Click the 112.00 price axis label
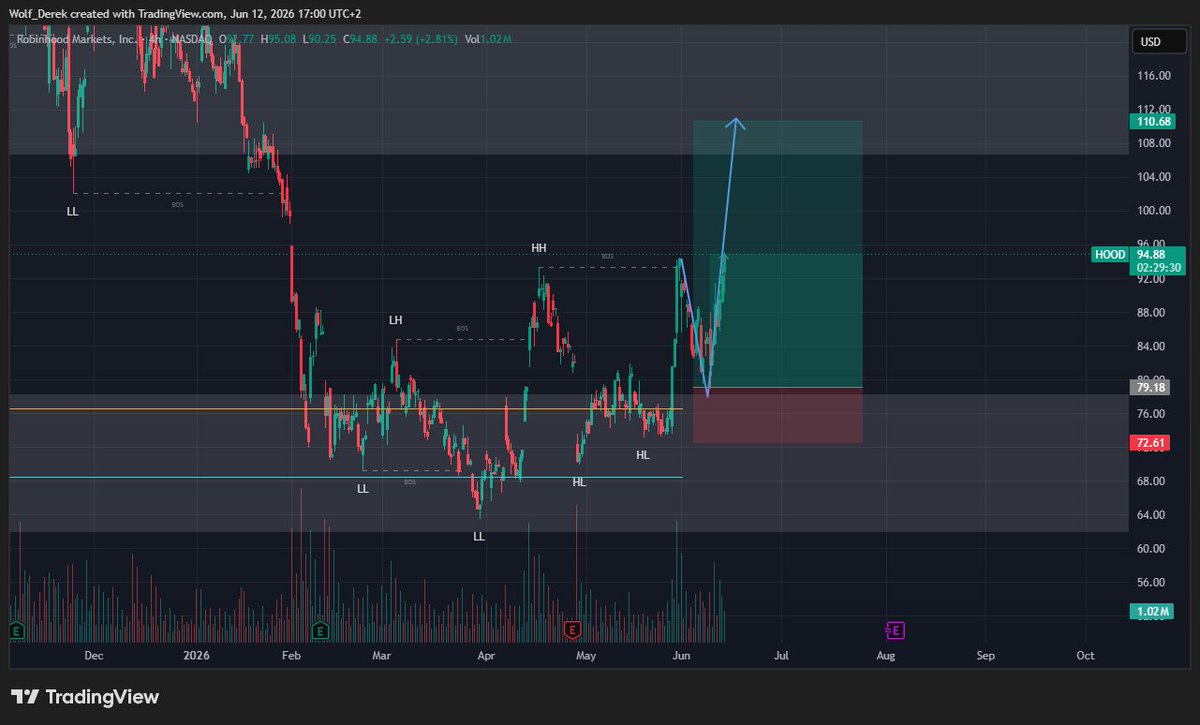1200x725 pixels. tap(1154, 109)
